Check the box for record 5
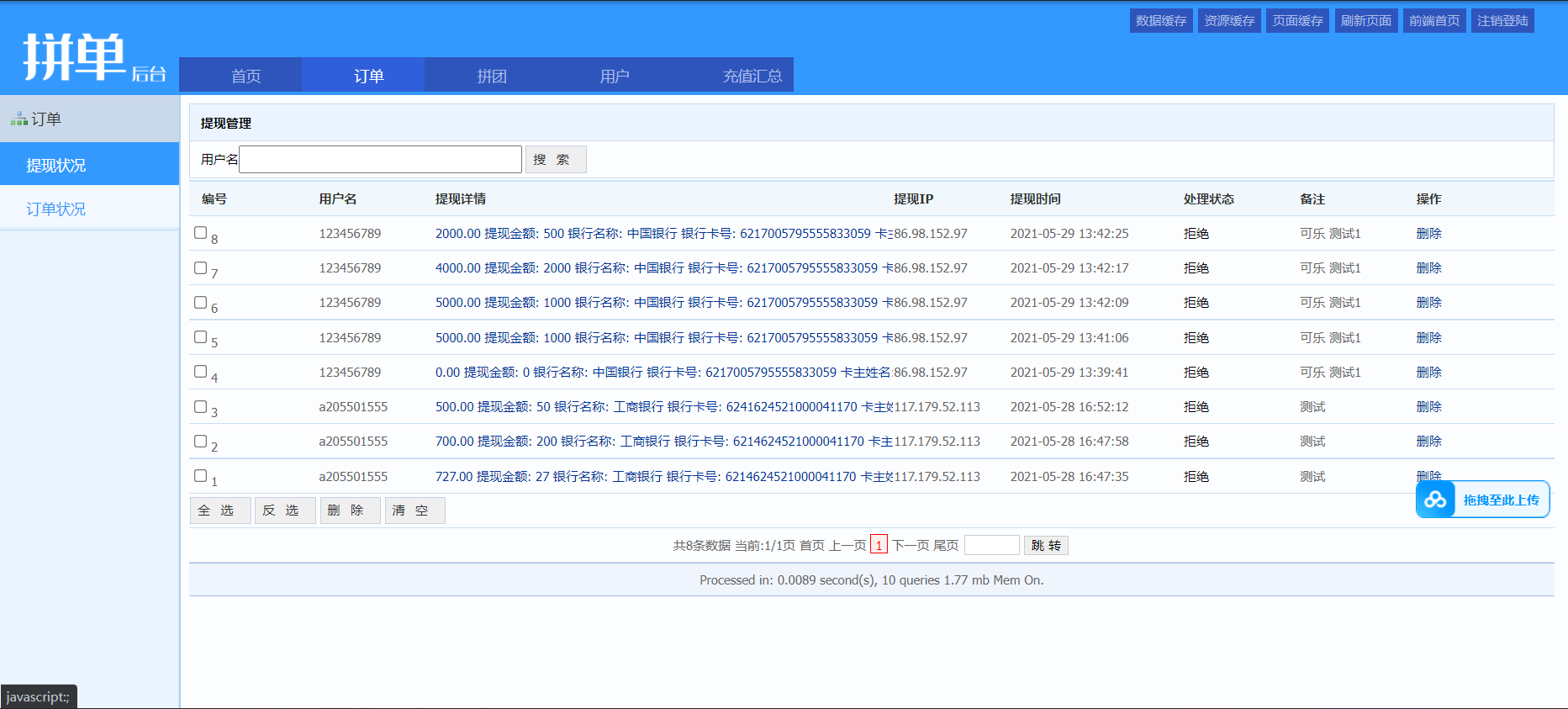Image resolution: width=1568 pixels, height=709 pixels. 200,336
